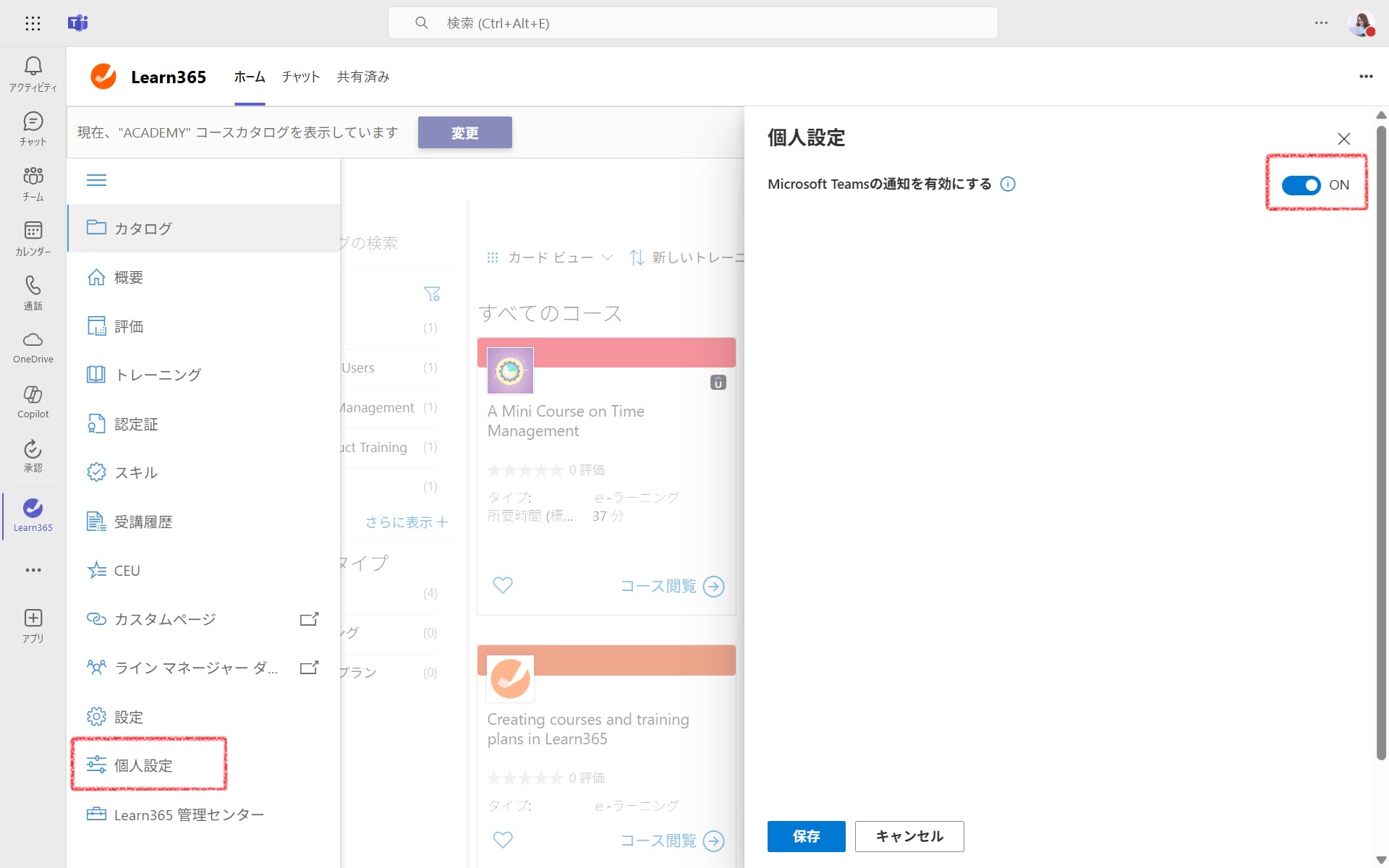
Task: Open スキル in navigation menu
Action: [204, 472]
